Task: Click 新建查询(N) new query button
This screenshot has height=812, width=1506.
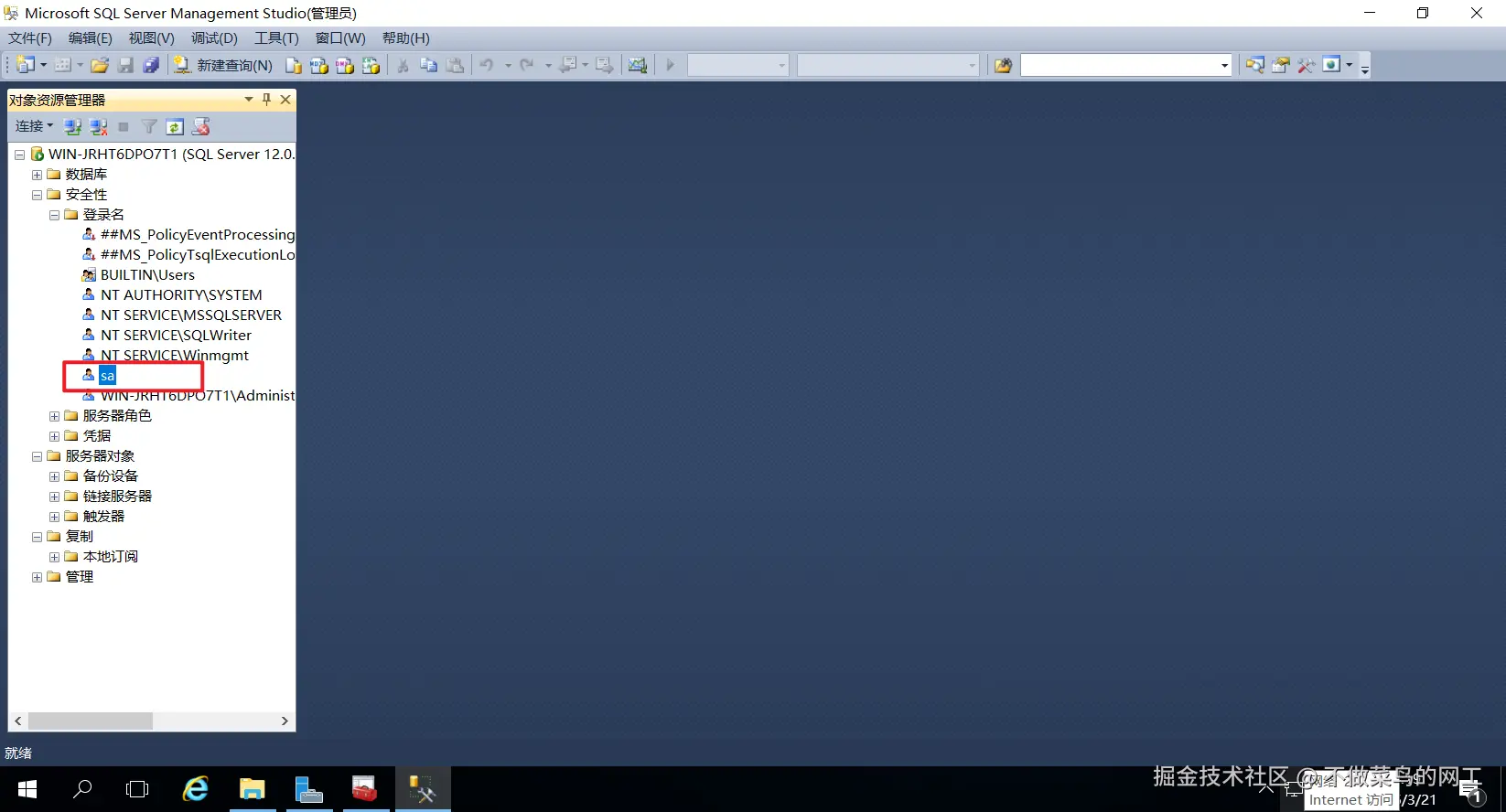Action: 223,65
